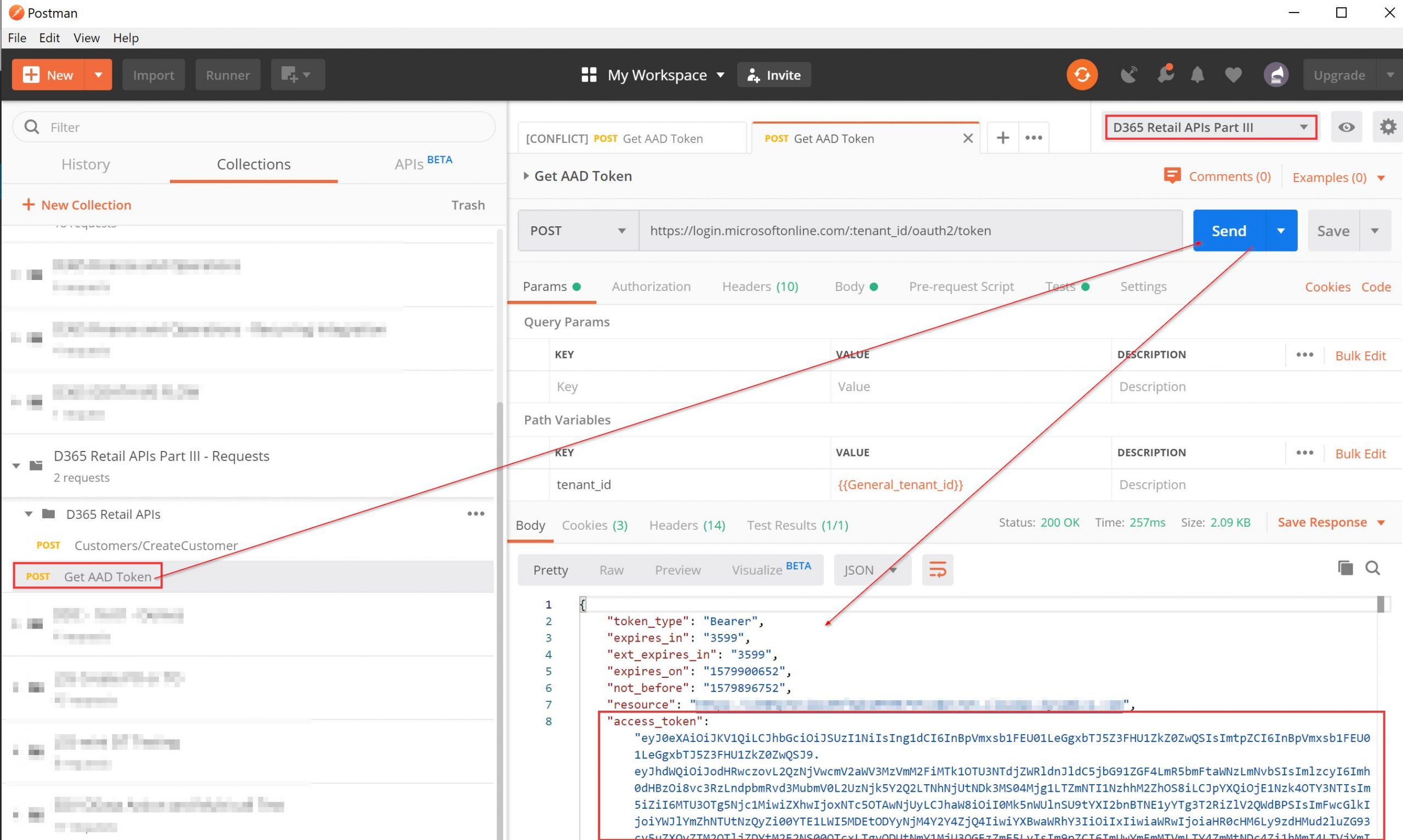
Task: Click New Collection link
Action: 76,204
